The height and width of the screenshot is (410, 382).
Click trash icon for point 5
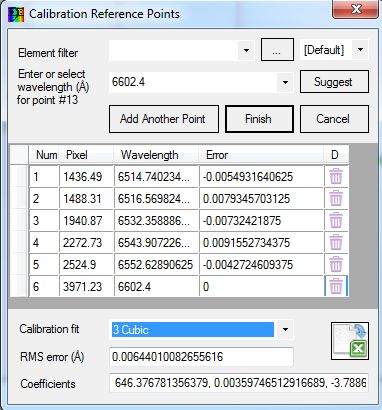[x=336, y=265]
